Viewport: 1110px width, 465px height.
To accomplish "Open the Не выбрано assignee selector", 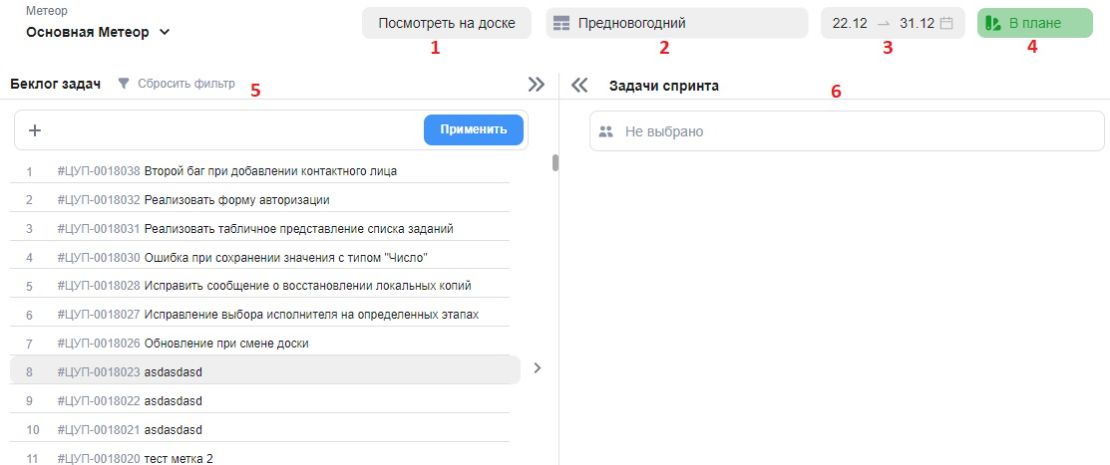I will (x=847, y=131).
